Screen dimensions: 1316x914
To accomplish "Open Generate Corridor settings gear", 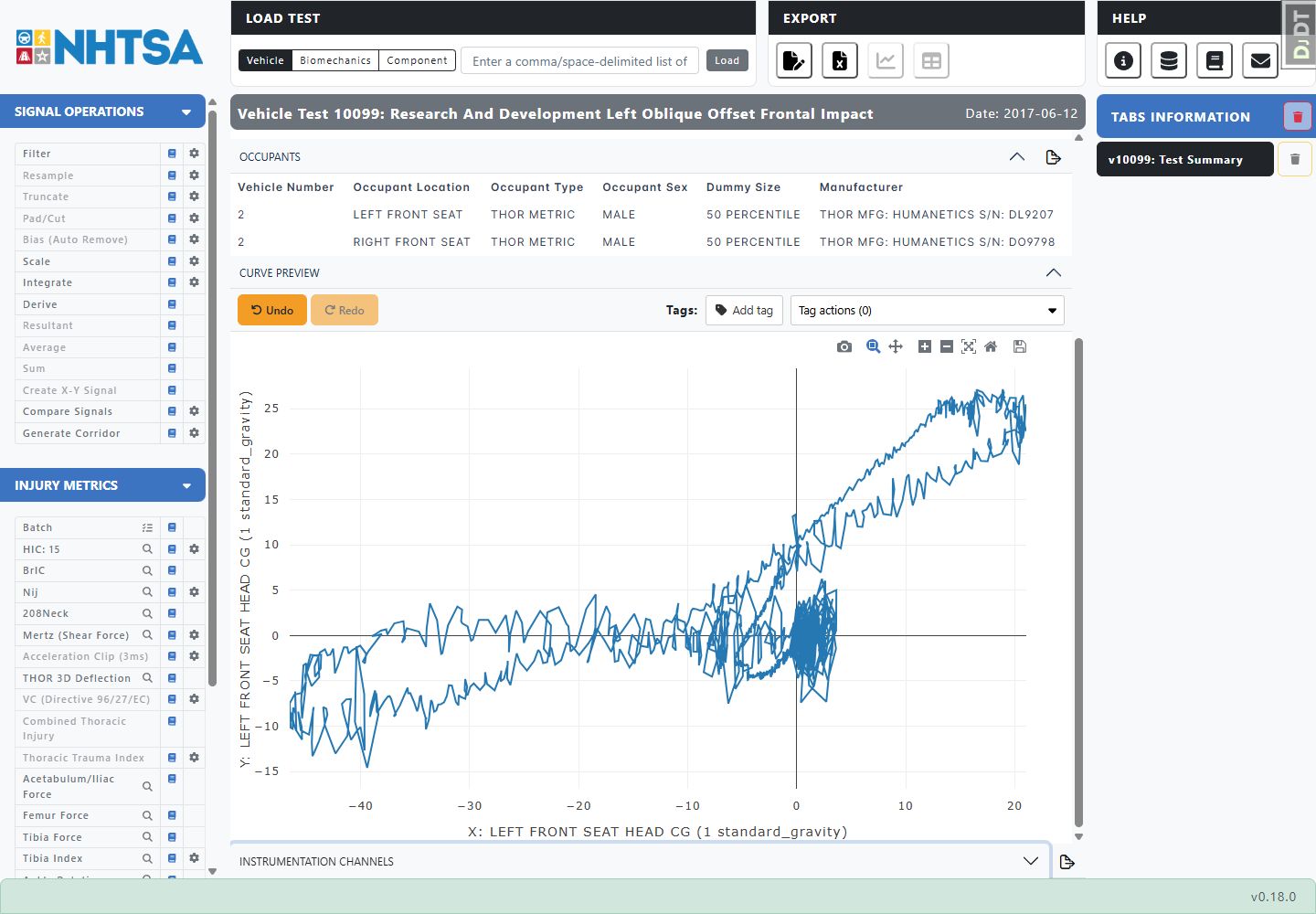I will pos(194,433).
